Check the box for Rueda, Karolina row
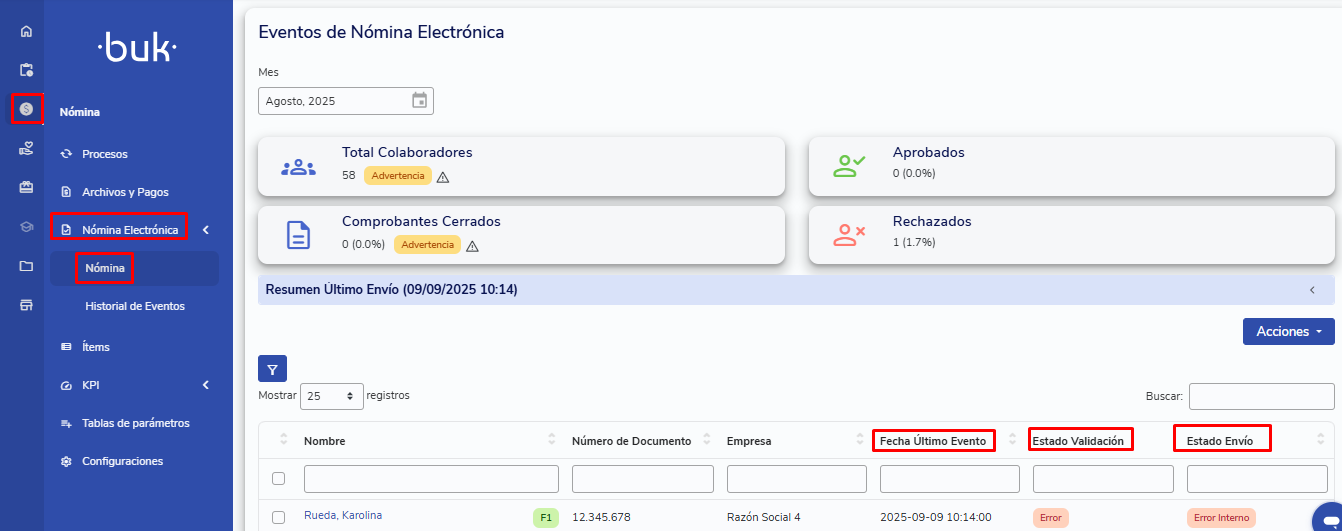This screenshot has height=531, width=1342. (x=279, y=517)
